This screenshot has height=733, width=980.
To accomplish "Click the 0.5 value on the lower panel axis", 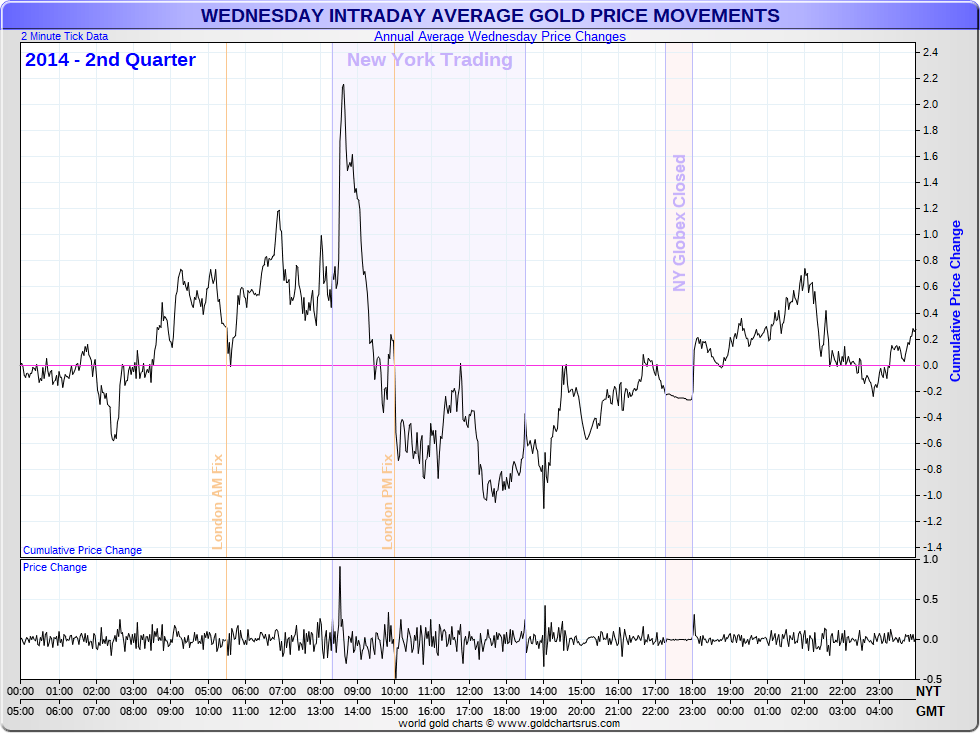I will tap(930, 599).
